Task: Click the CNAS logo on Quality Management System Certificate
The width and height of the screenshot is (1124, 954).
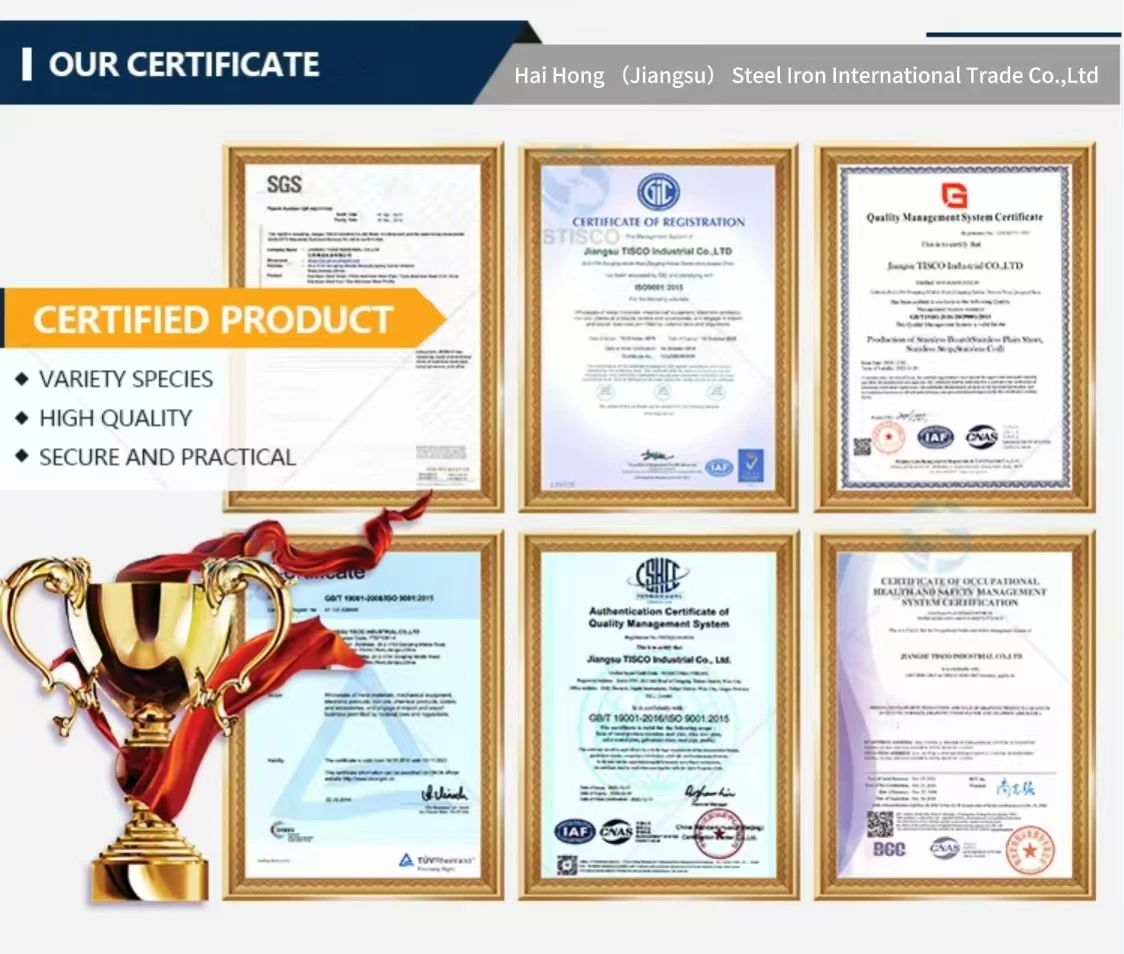Action: click(x=981, y=436)
